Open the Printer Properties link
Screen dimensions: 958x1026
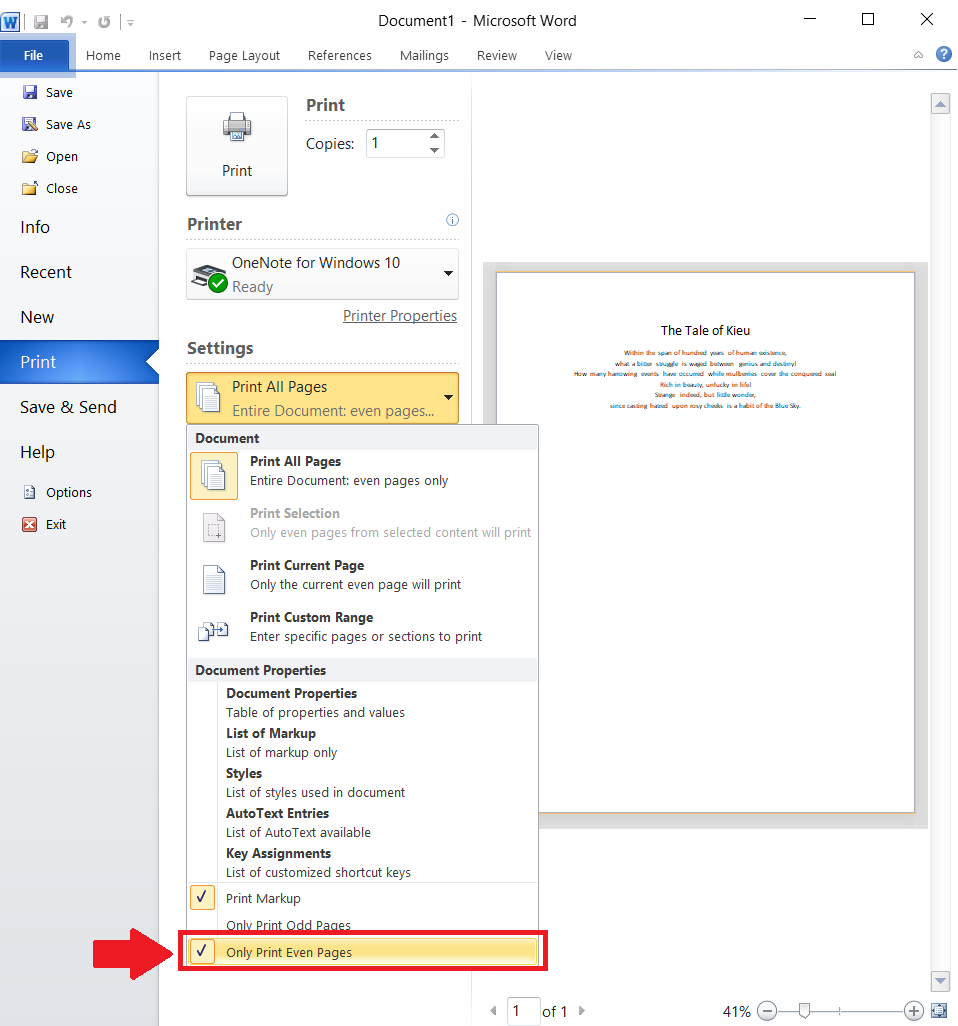400,316
